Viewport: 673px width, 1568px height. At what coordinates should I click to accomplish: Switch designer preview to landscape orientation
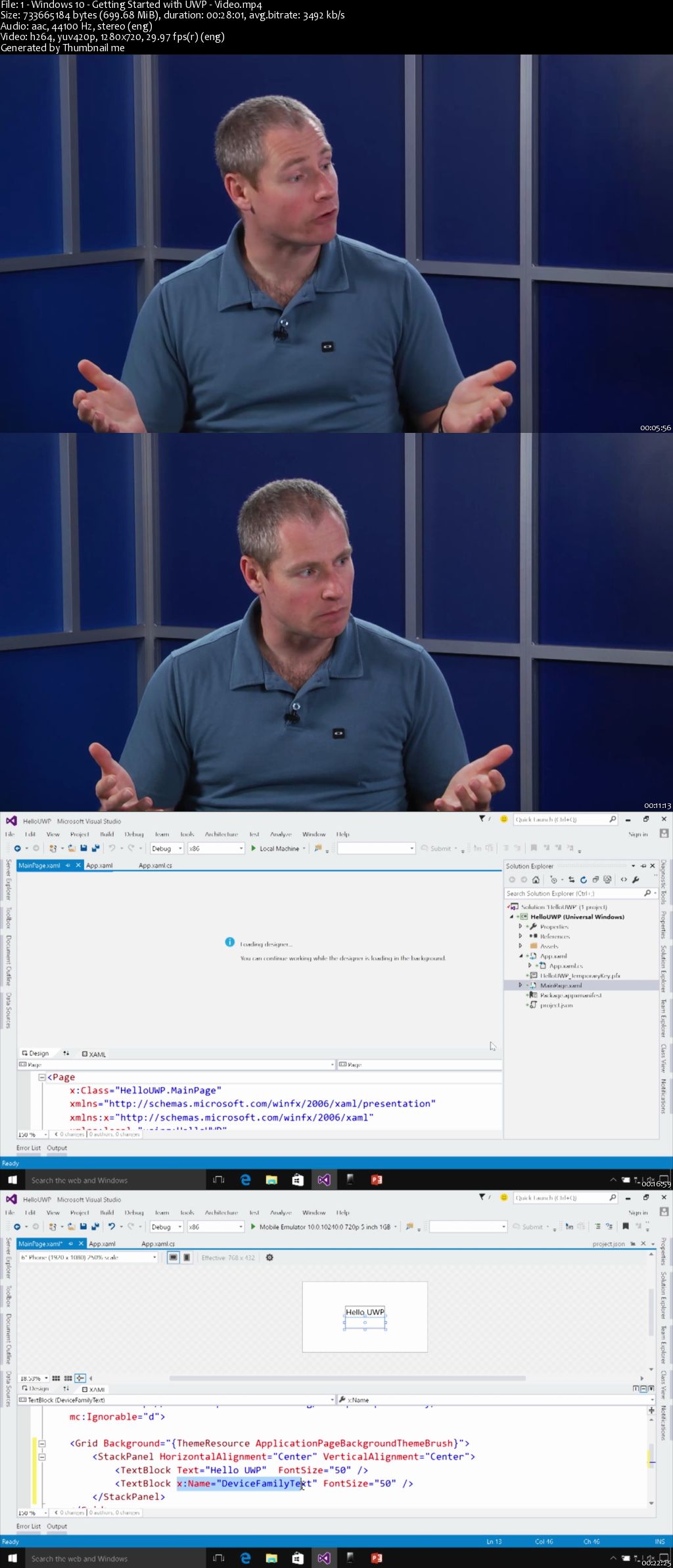173,1257
